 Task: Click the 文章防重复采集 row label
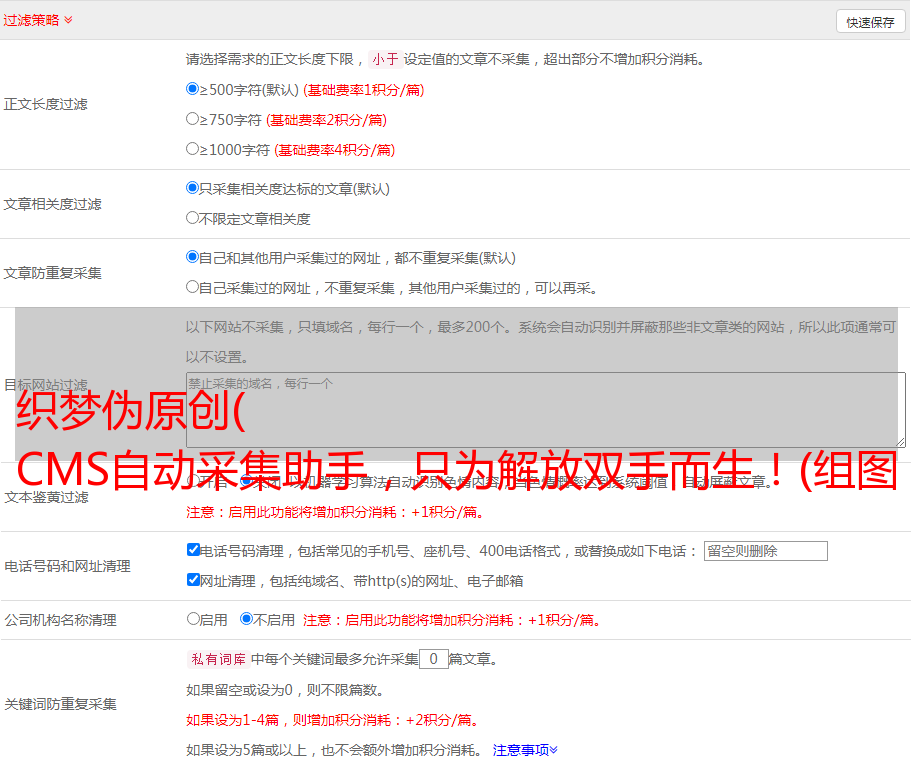point(52,273)
